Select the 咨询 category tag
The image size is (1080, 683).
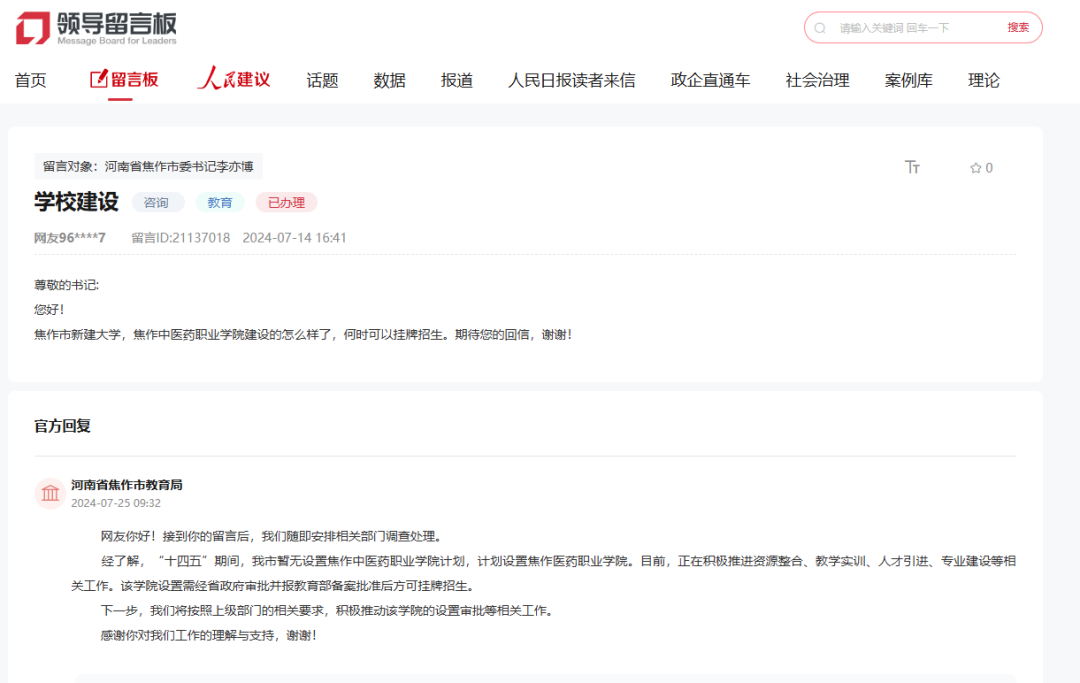click(x=157, y=202)
